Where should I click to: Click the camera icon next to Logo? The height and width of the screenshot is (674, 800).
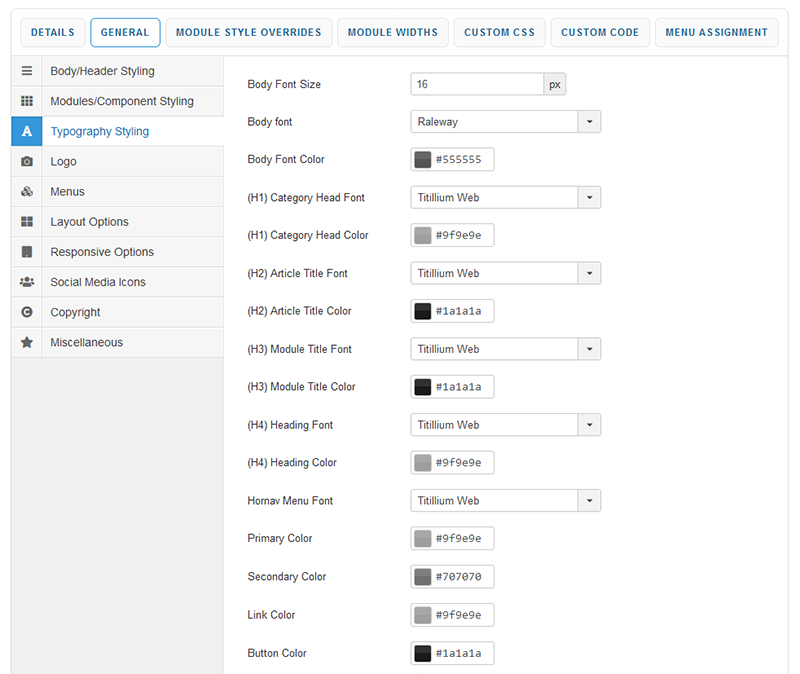27,162
